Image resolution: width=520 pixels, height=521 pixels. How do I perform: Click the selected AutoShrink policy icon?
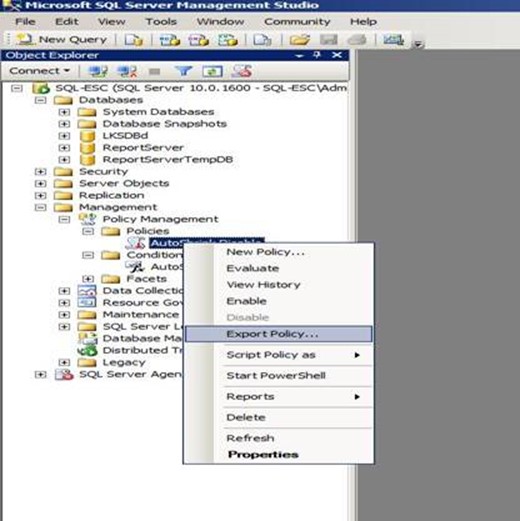(135, 243)
